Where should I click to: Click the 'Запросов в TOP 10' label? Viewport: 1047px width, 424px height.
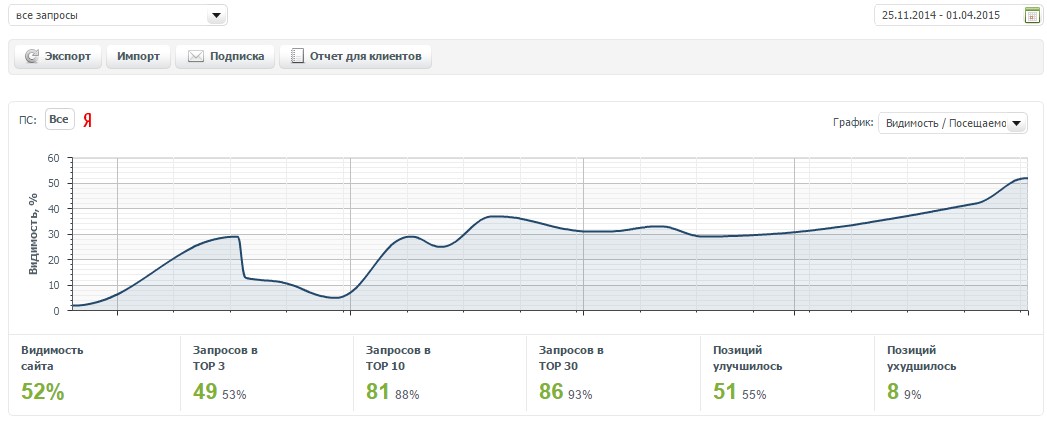pyautogui.click(x=398, y=358)
